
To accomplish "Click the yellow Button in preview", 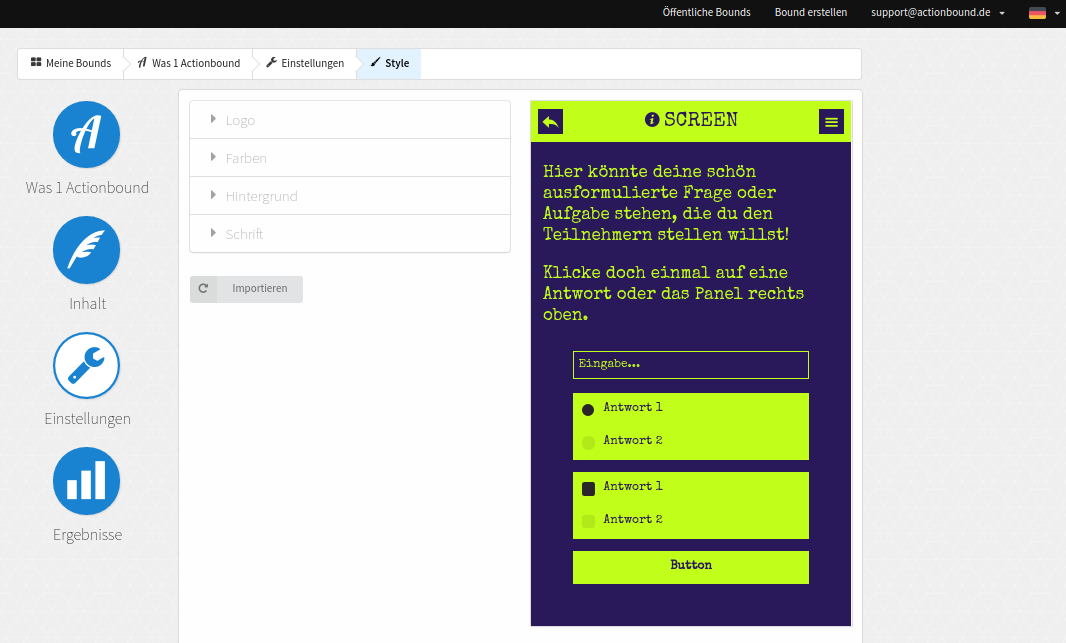I will click(691, 567).
